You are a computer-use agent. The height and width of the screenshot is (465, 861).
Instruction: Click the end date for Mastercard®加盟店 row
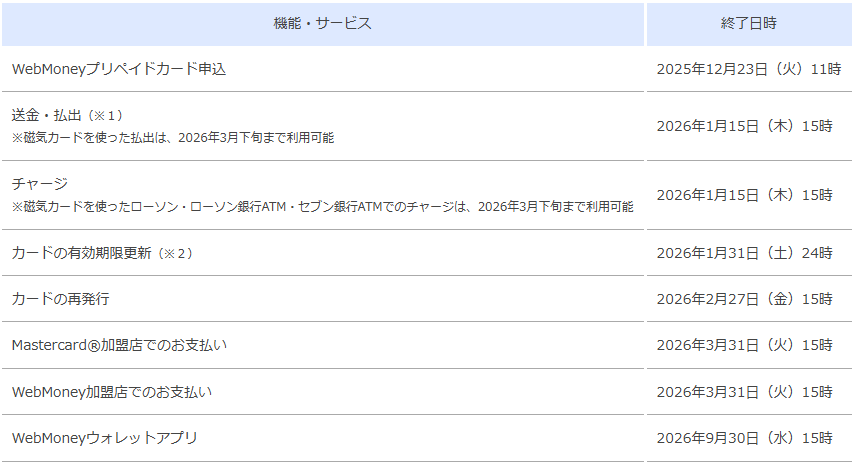pyautogui.click(x=744, y=345)
